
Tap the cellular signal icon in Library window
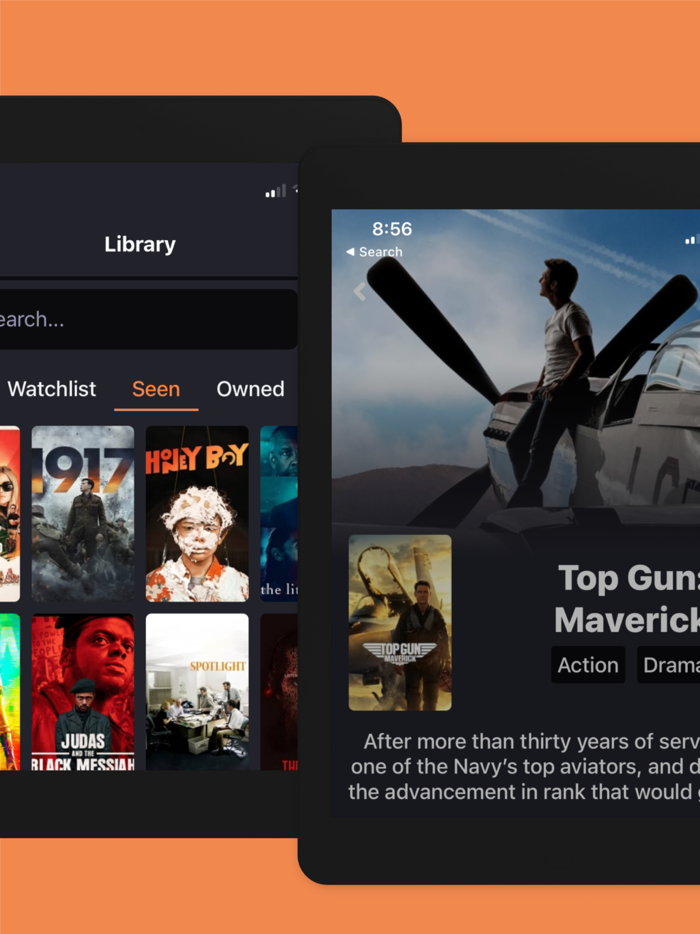276,191
